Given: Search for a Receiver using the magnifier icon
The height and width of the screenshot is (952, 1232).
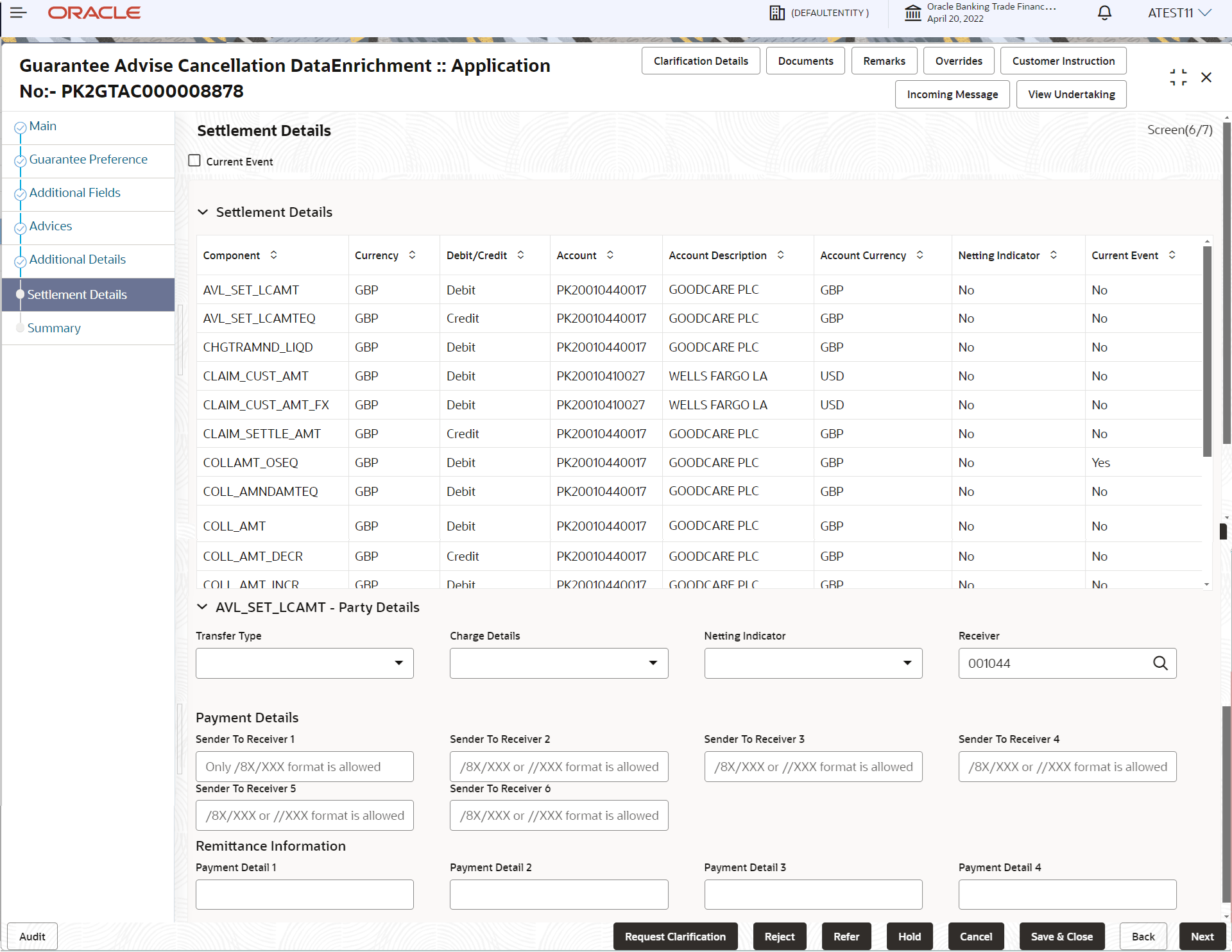Looking at the screenshot, I should 1161,663.
